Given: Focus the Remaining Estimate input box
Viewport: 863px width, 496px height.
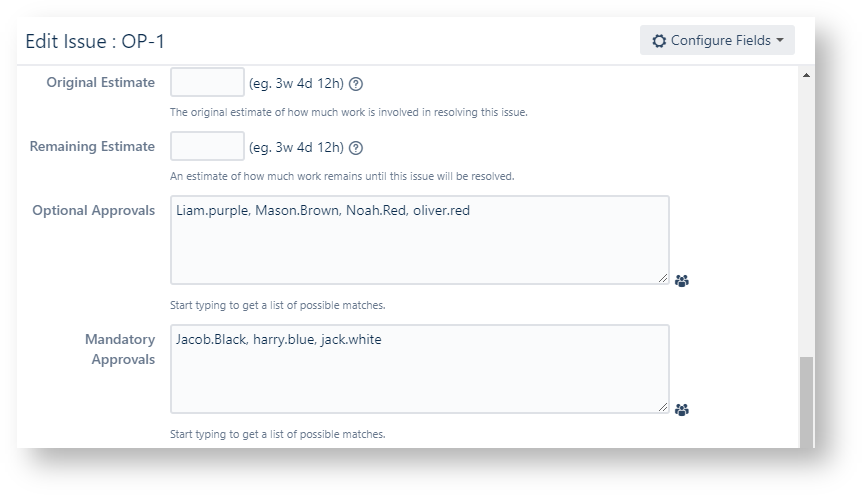Looking at the screenshot, I should [x=207, y=146].
